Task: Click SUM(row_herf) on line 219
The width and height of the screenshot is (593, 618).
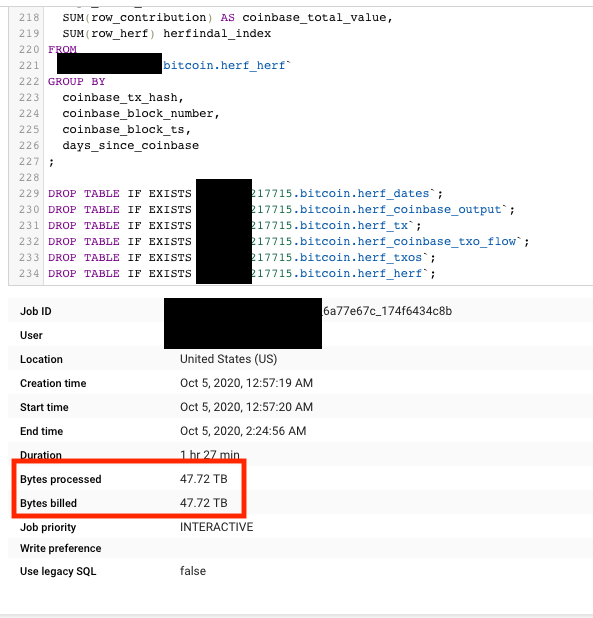Action: click(x=109, y=34)
